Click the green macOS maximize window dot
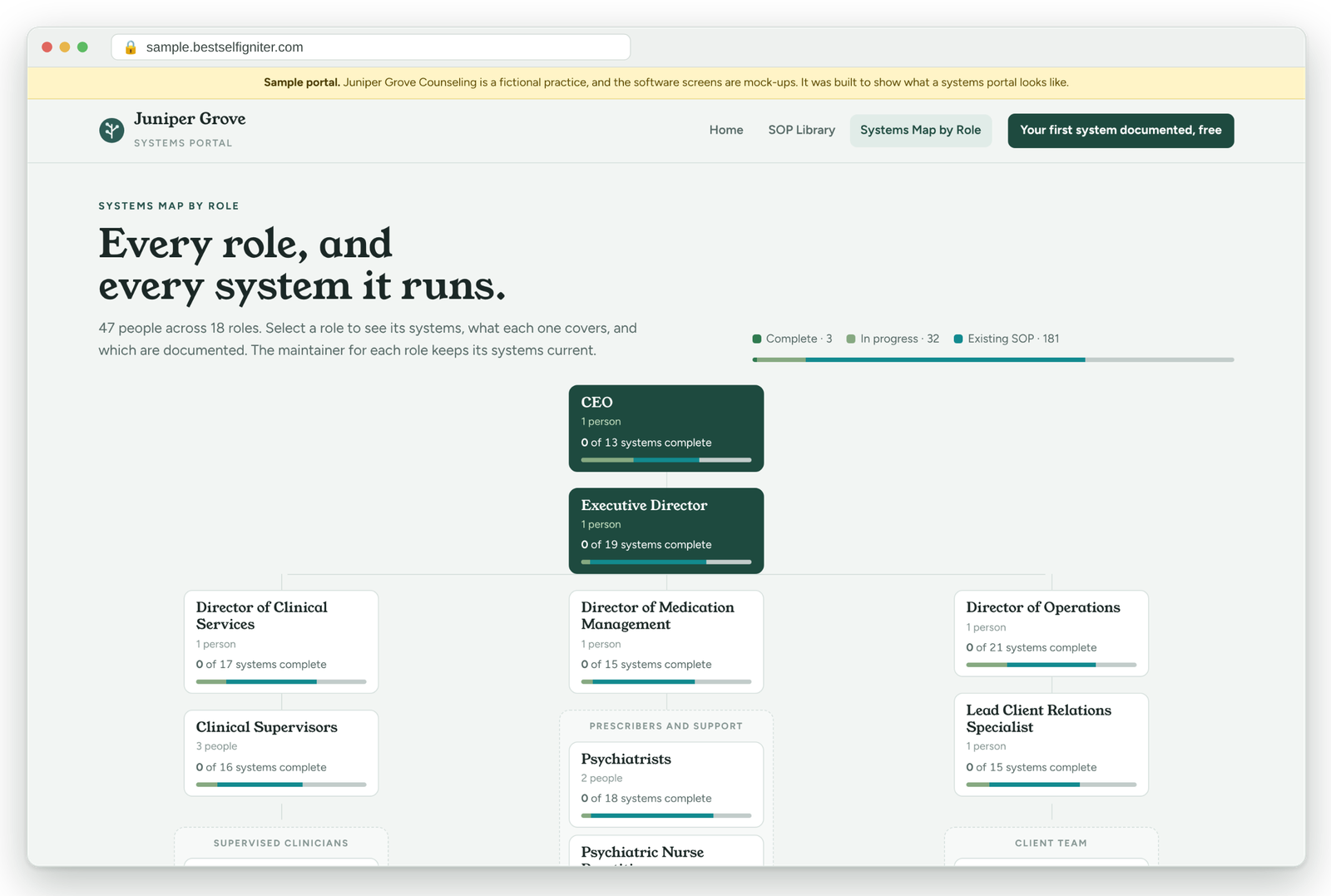1331x896 pixels. point(82,47)
